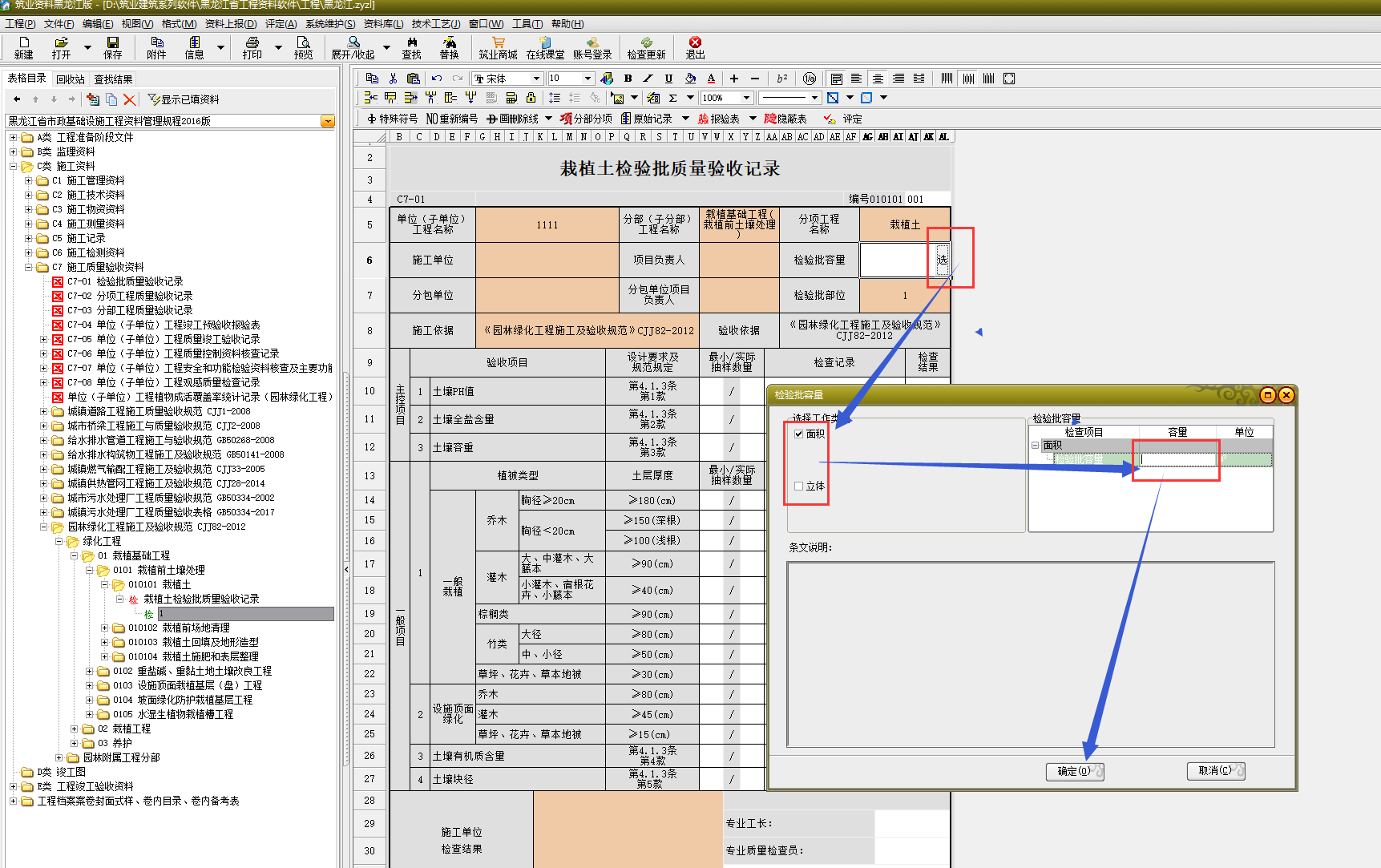Toggle bold formatting B
Image resolution: width=1381 pixels, height=868 pixels.
coord(628,79)
